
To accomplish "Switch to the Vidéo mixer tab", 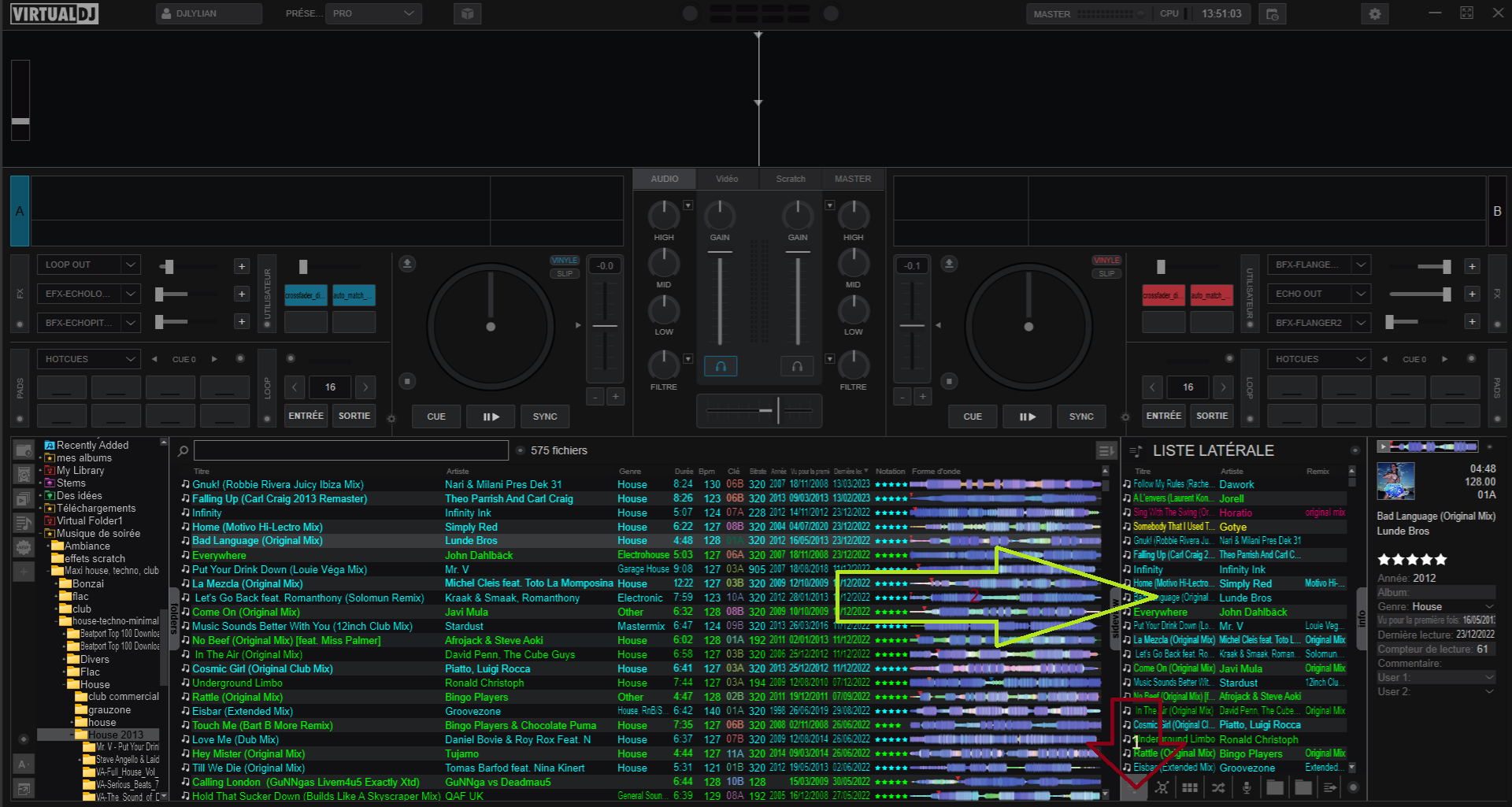I will coord(727,179).
